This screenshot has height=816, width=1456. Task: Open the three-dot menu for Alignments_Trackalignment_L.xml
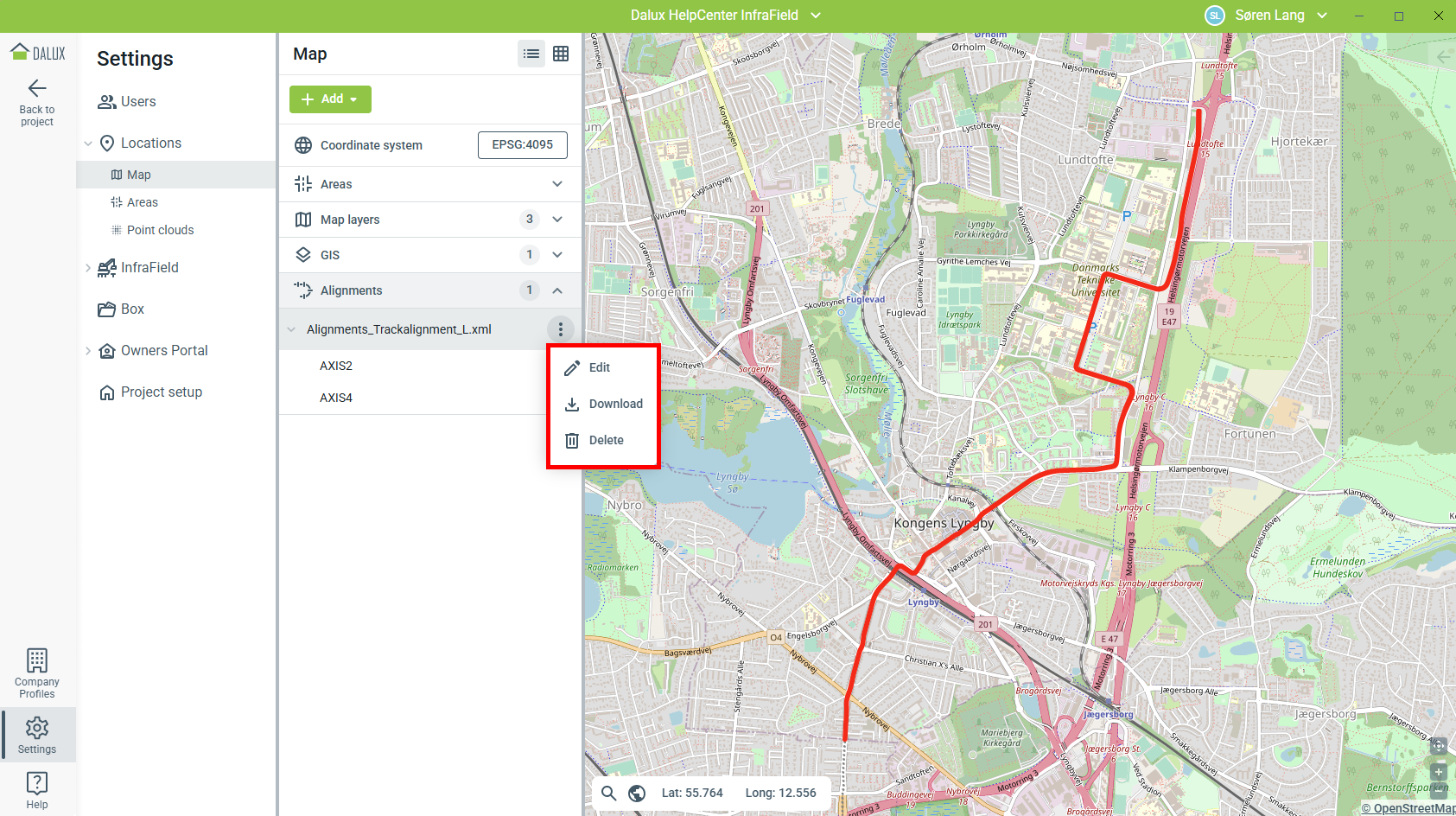(x=560, y=329)
